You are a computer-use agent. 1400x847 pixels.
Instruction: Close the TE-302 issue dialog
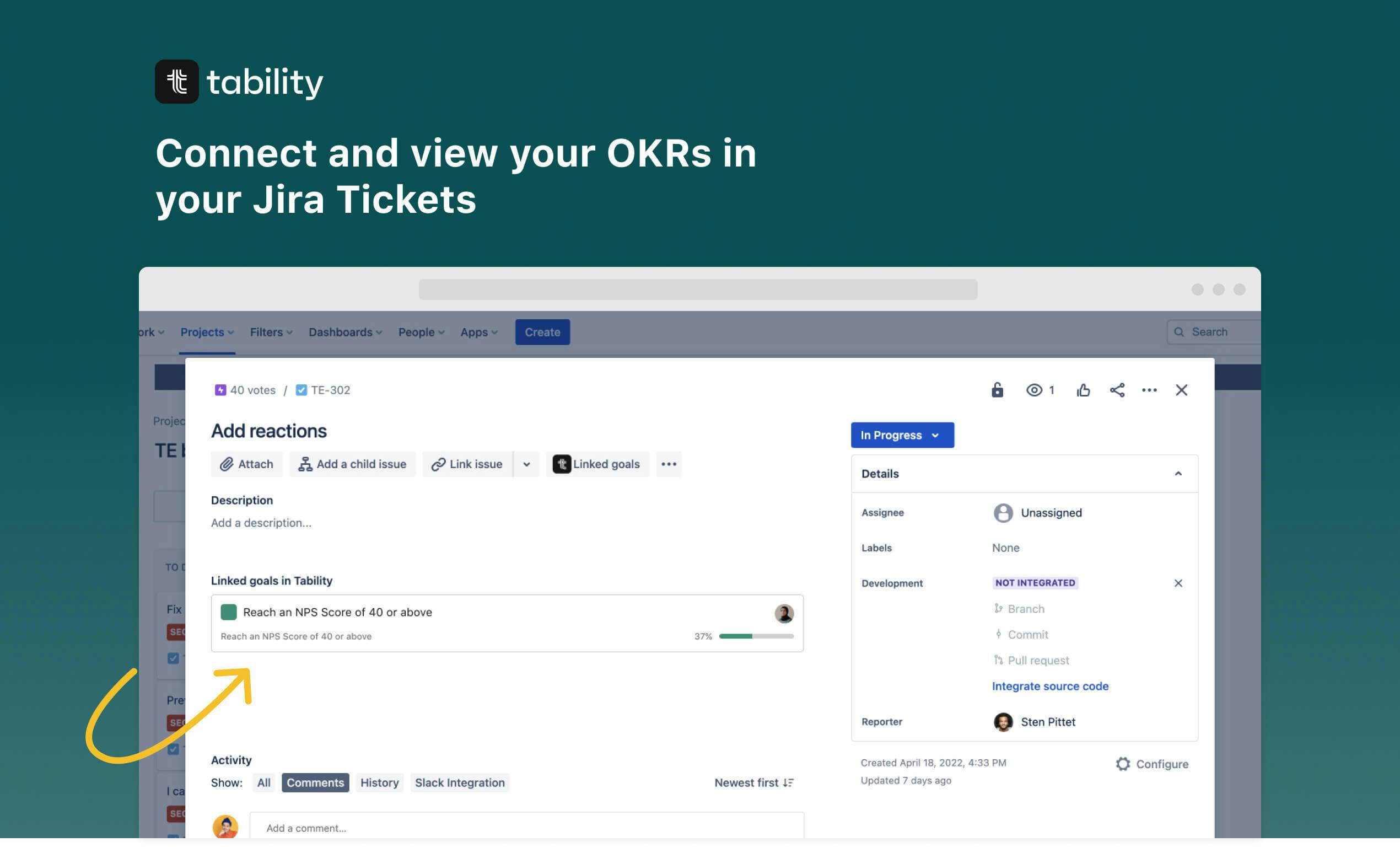point(1182,390)
